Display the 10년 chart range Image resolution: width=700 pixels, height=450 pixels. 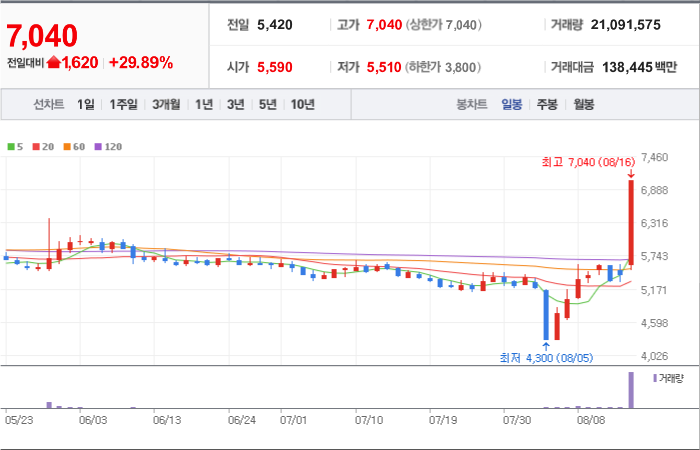[x=303, y=104]
